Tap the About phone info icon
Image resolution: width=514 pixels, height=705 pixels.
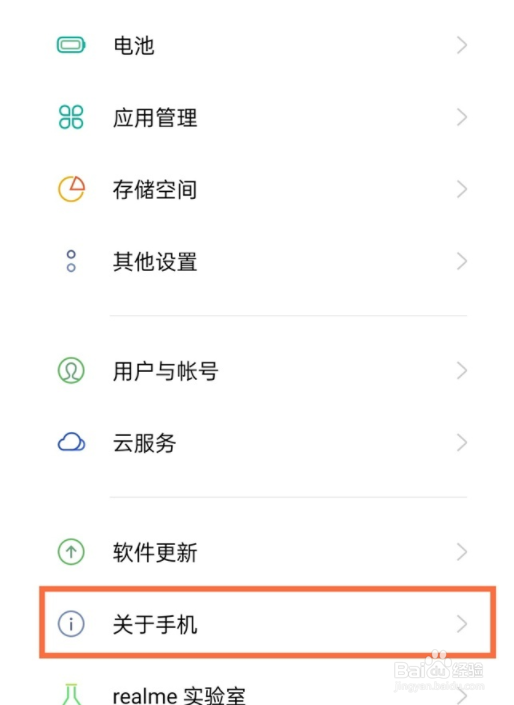71,624
